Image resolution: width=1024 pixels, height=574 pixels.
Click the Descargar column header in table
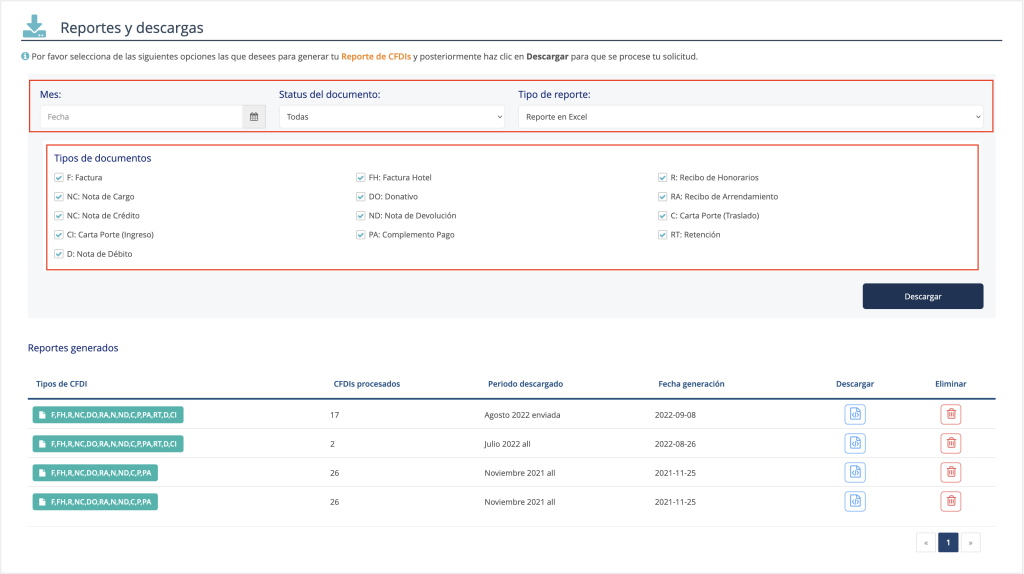[855, 384]
